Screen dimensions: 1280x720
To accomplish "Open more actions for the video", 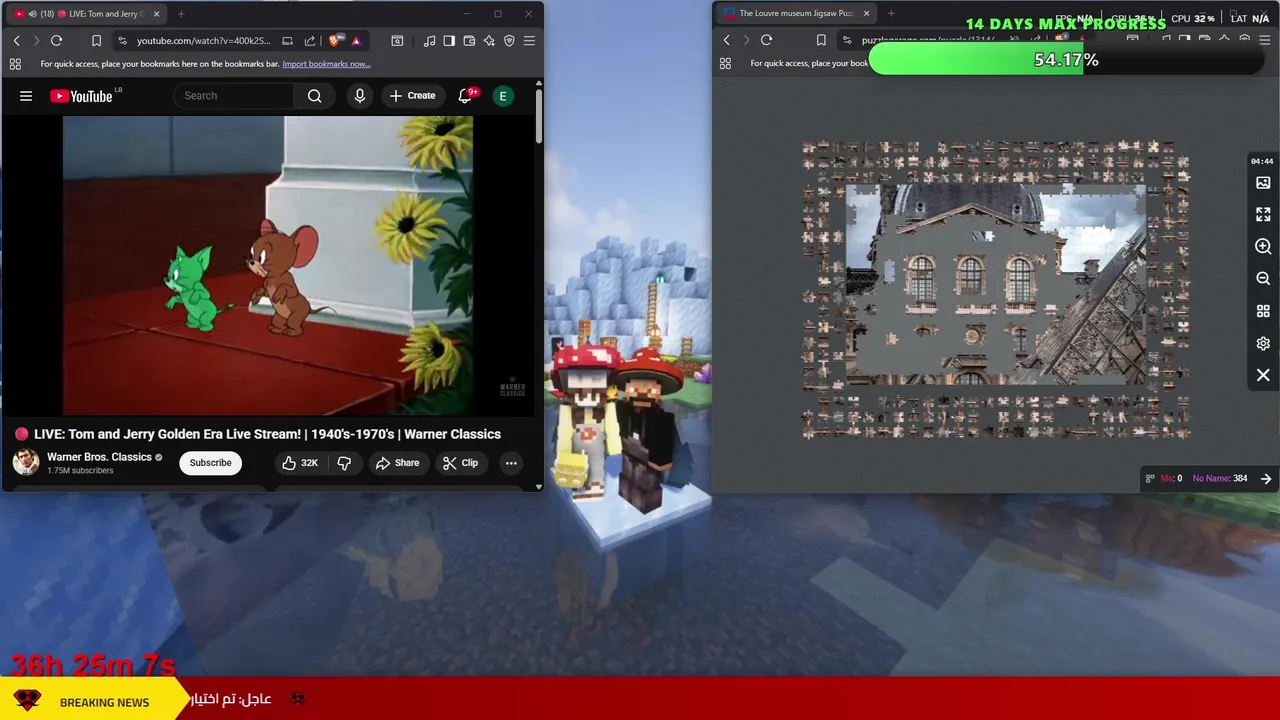I will tap(511, 463).
